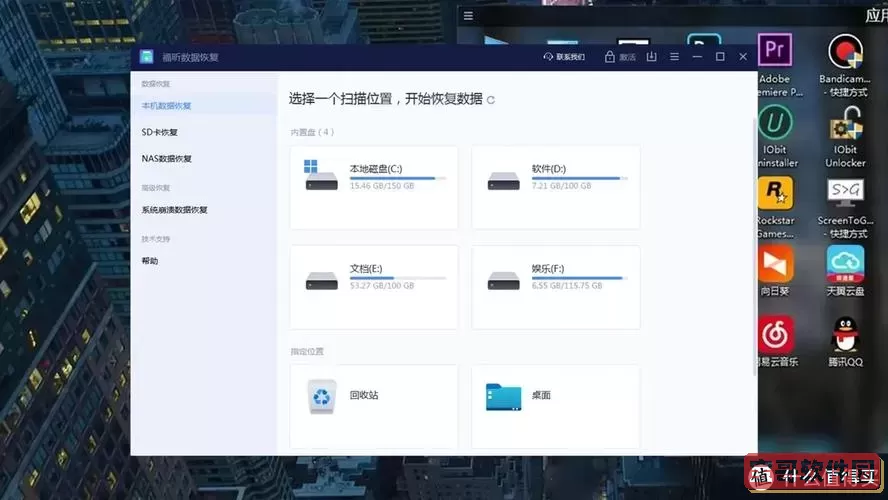Open the Bandicam desktop shortcut
The width and height of the screenshot is (888, 500).
(845, 58)
